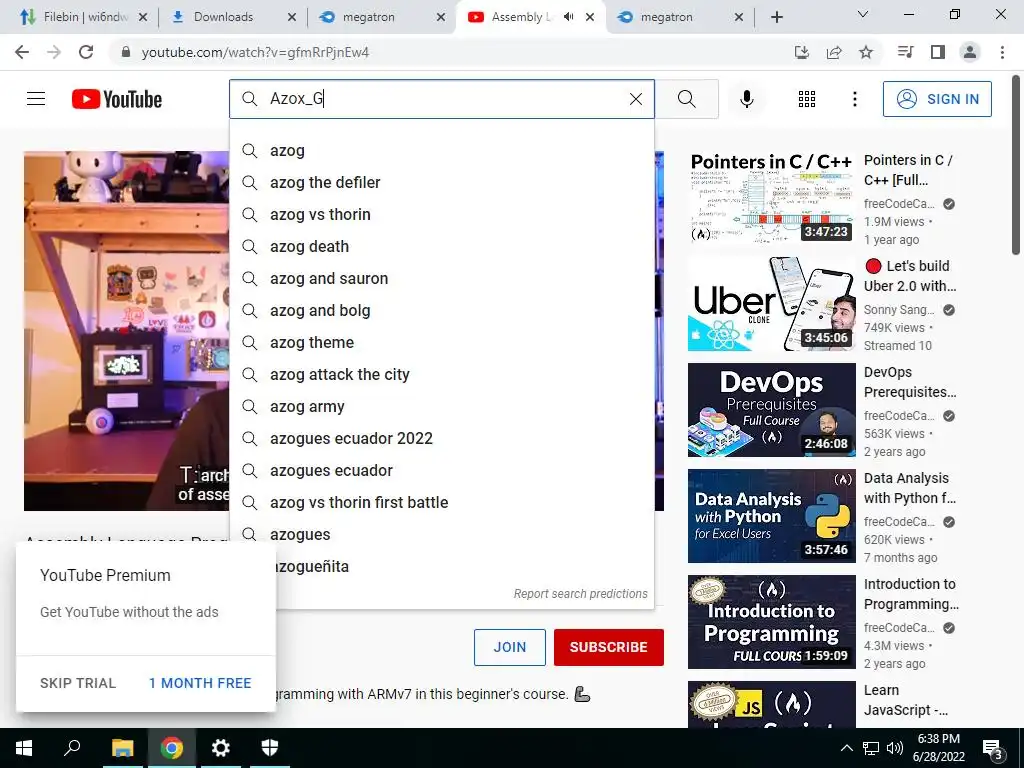Open Data Analysis with Python thumbnail

click(x=771, y=516)
